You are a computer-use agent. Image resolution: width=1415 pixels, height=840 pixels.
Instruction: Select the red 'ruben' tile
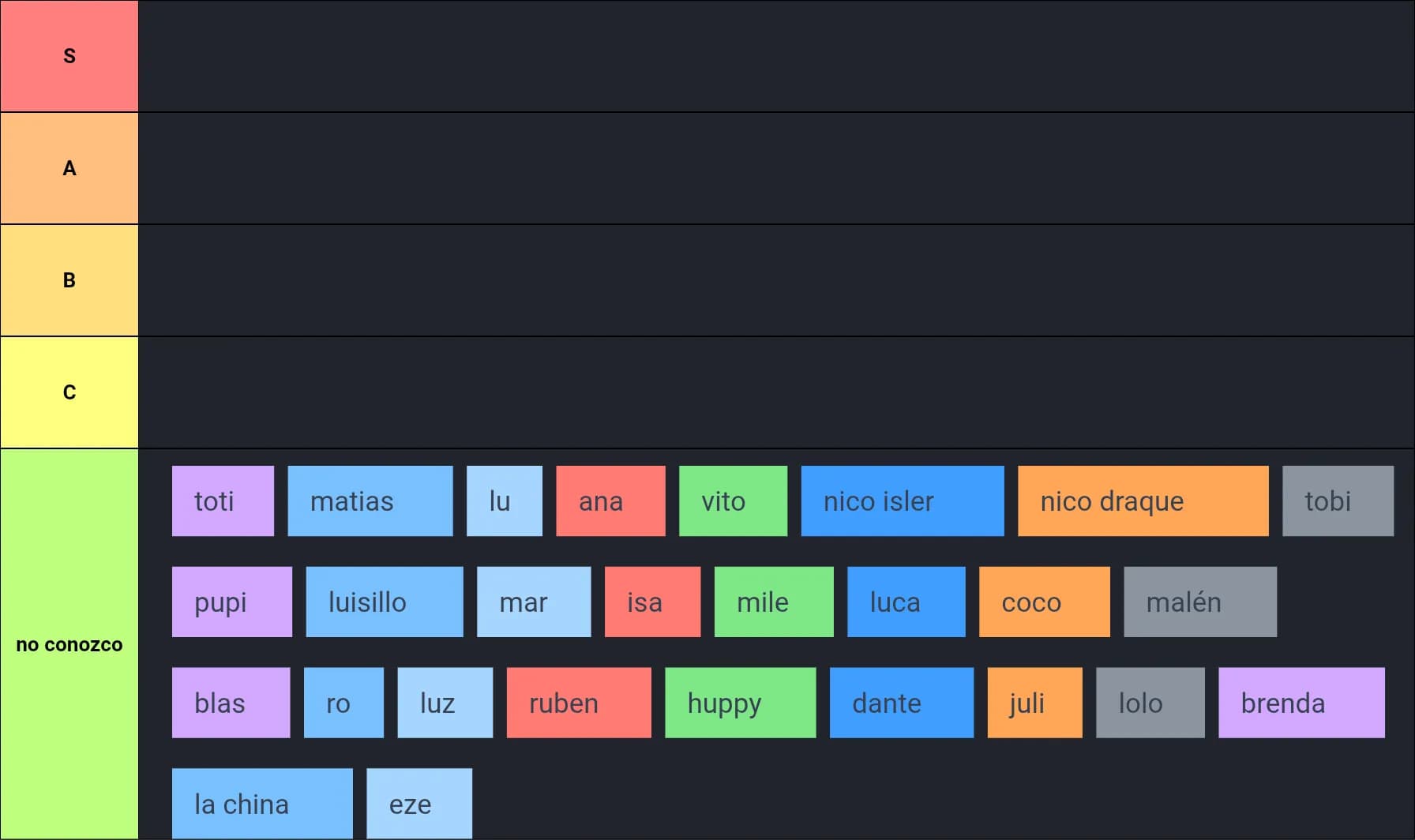578,703
